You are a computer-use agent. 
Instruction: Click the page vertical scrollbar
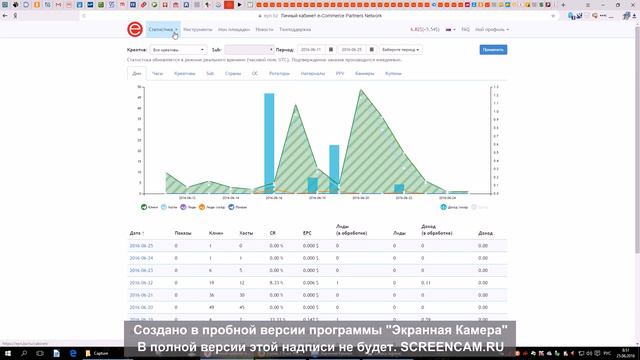pyautogui.click(x=637, y=139)
